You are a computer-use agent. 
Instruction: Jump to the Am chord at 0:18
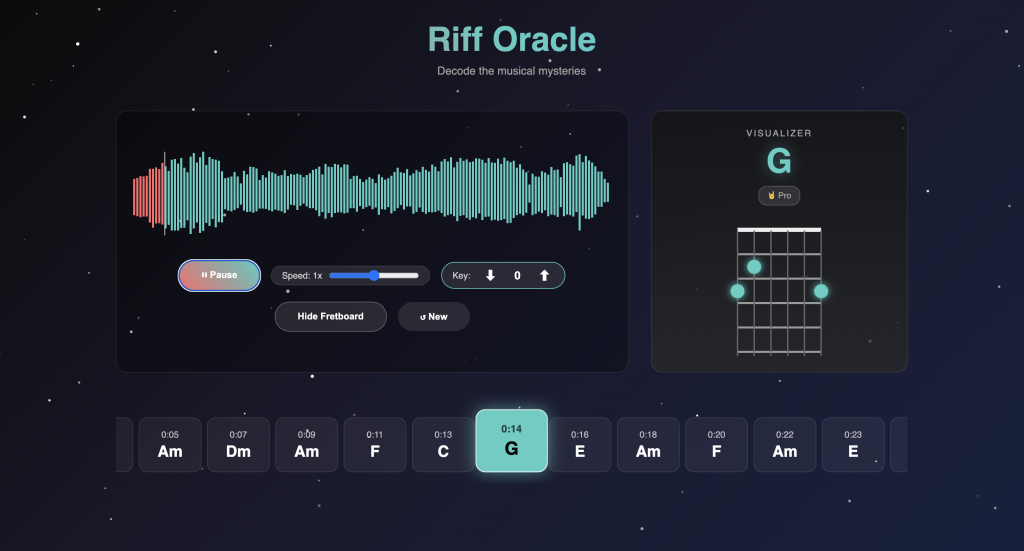point(648,444)
